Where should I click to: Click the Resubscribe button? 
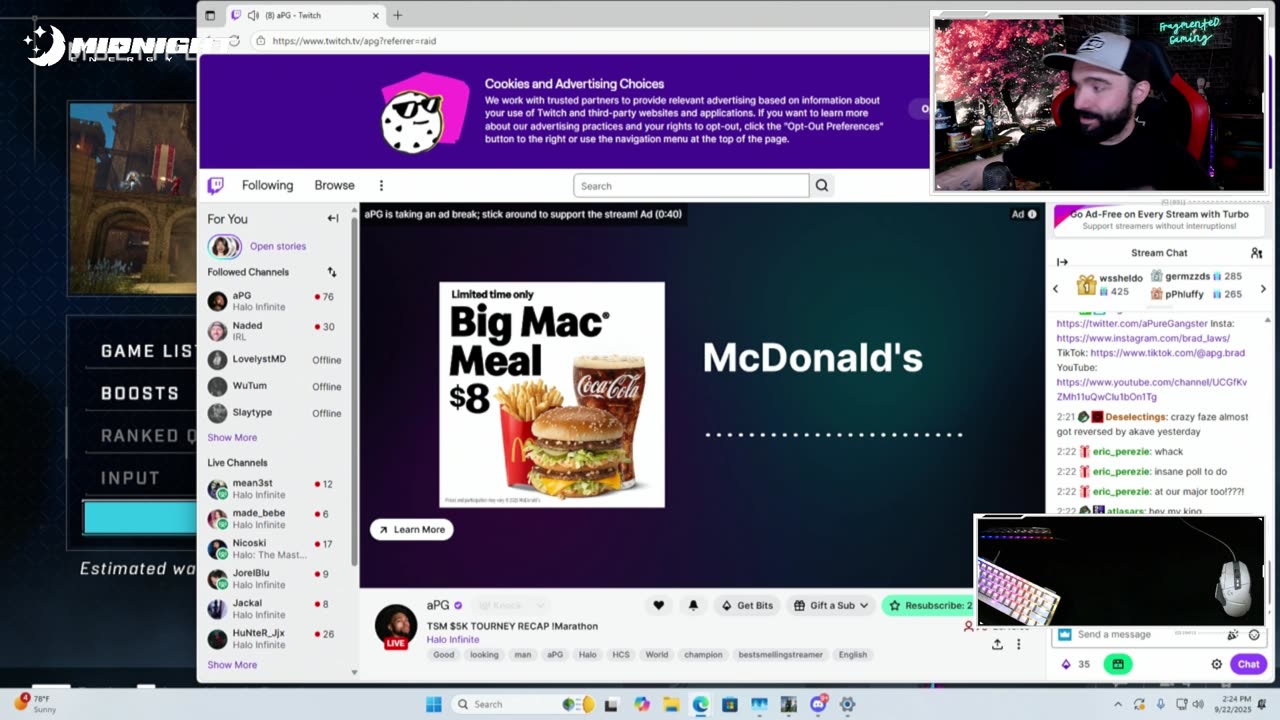928,605
